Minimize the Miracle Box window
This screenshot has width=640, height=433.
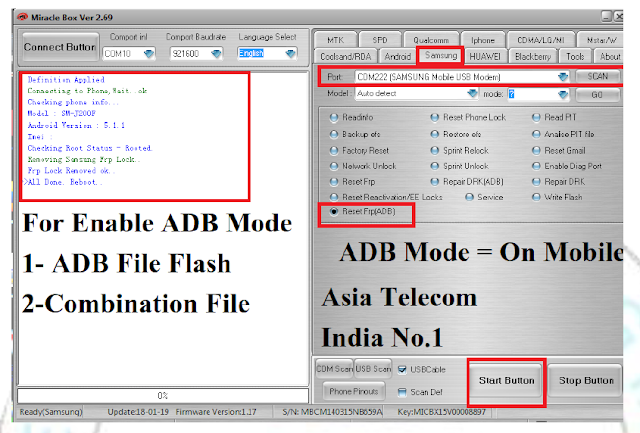click(x=607, y=17)
